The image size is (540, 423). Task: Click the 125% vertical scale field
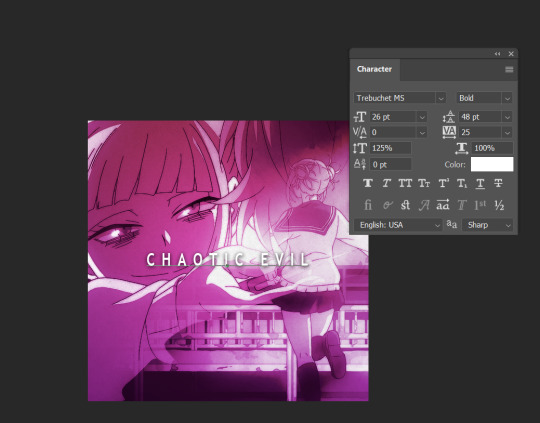pos(391,148)
